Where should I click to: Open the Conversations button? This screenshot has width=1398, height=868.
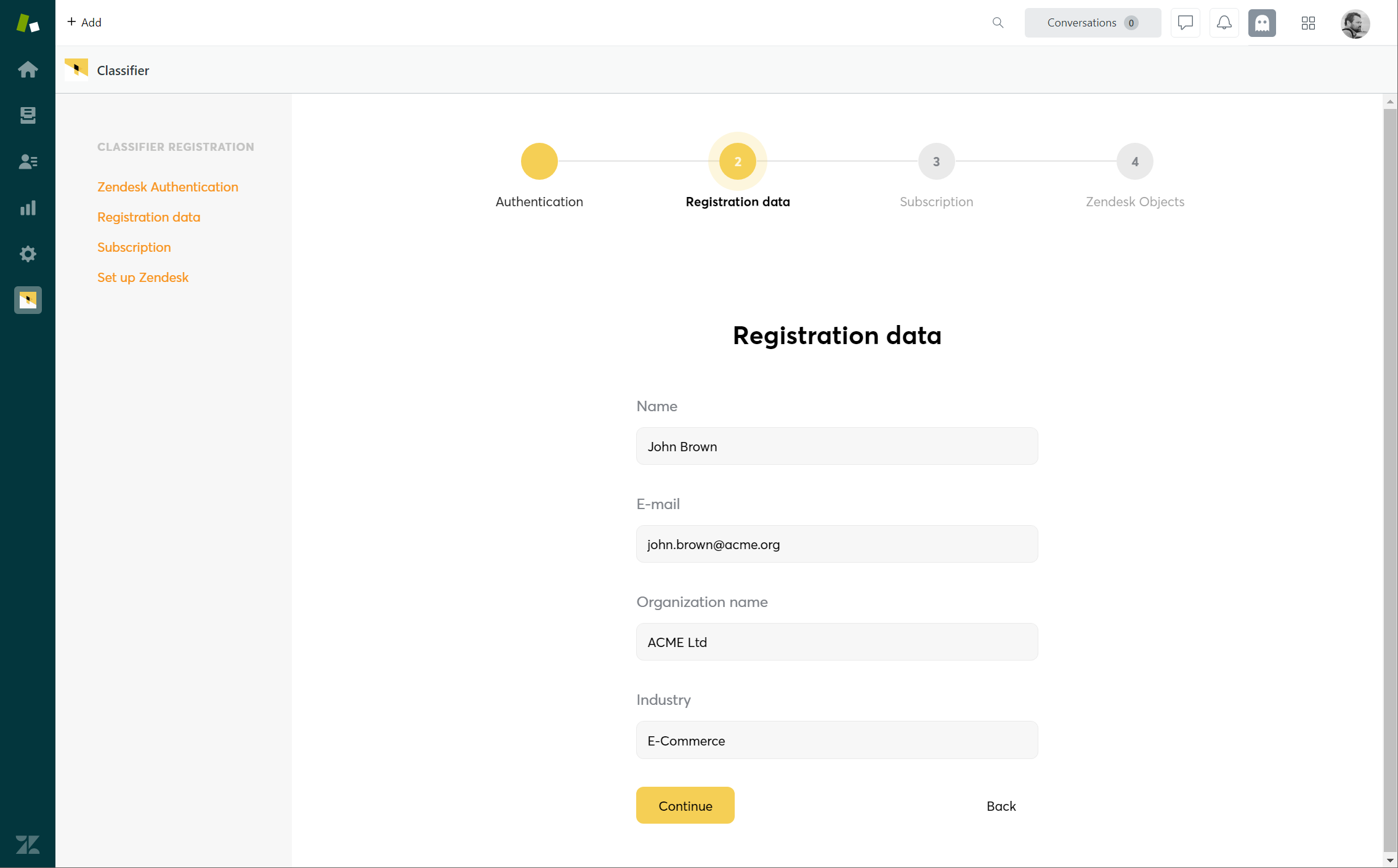[1093, 23]
